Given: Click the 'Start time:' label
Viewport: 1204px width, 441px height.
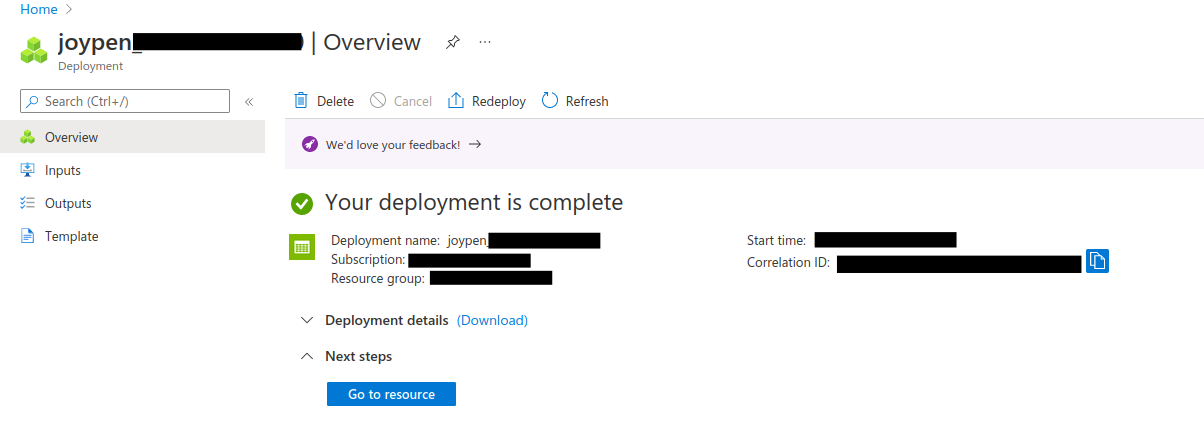Looking at the screenshot, I should [776, 240].
